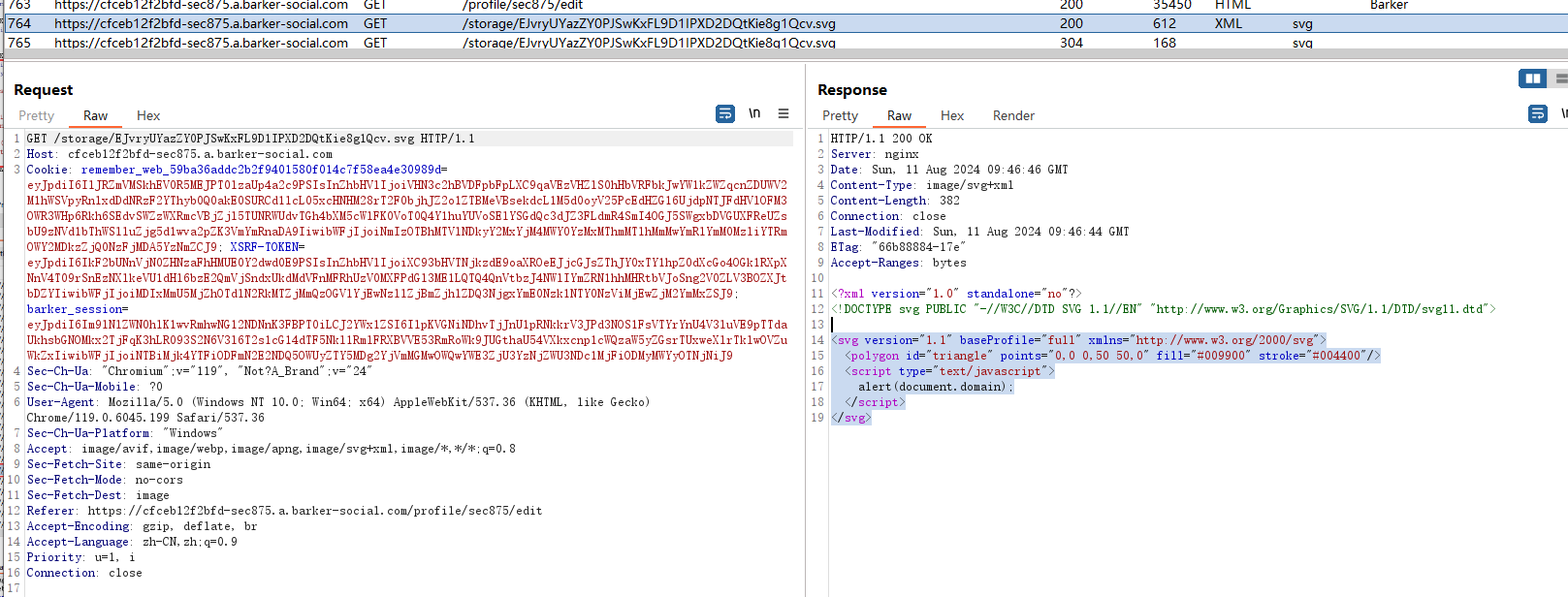Click the alert(document.domain) line
The width and height of the screenshot is (1568, 597).
point(936,387)
